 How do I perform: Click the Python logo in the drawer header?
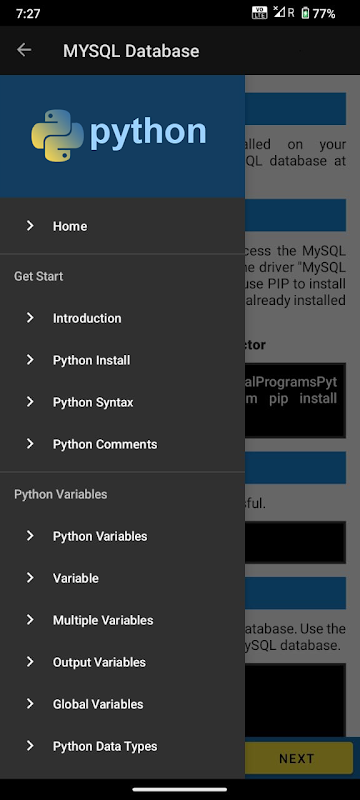click(x=118, y=135)
